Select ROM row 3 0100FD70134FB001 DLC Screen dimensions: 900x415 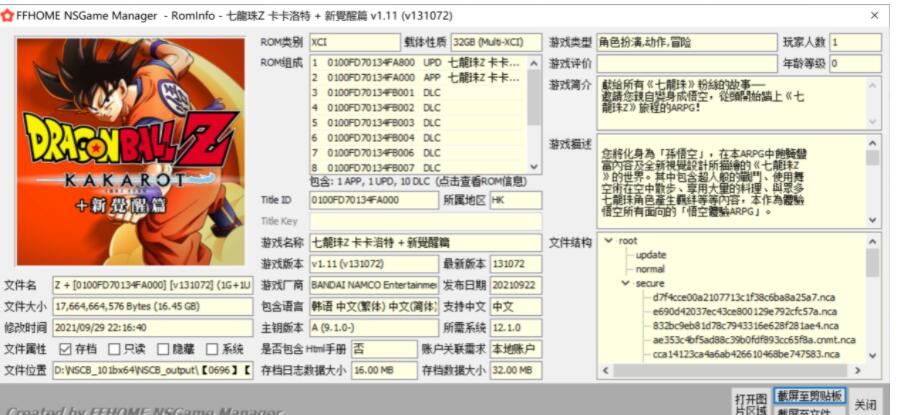[x=418, y=92]
